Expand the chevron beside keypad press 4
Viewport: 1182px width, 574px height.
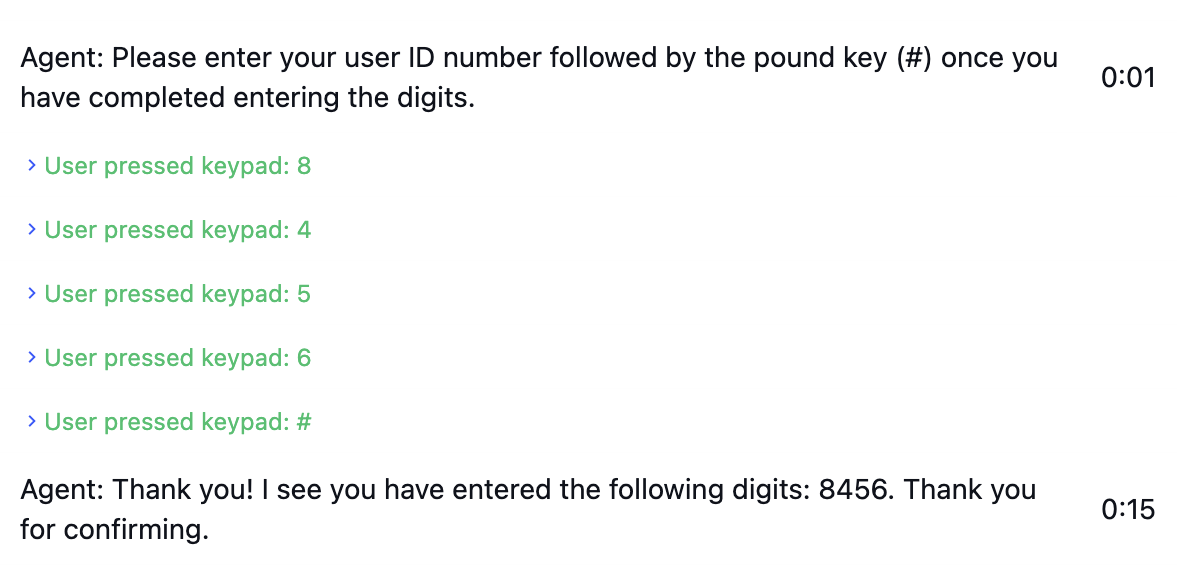(x=32, y=229)
